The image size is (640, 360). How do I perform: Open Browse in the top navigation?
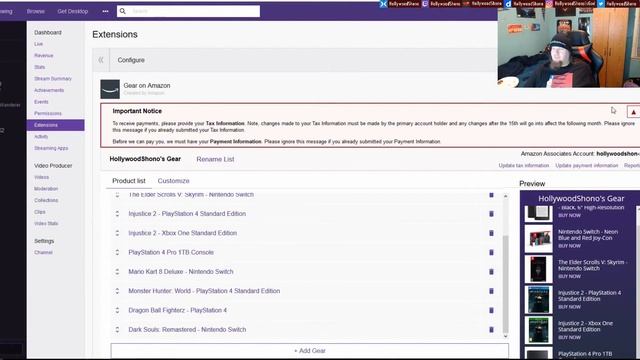pyautogui.click(x=36, y=11)
